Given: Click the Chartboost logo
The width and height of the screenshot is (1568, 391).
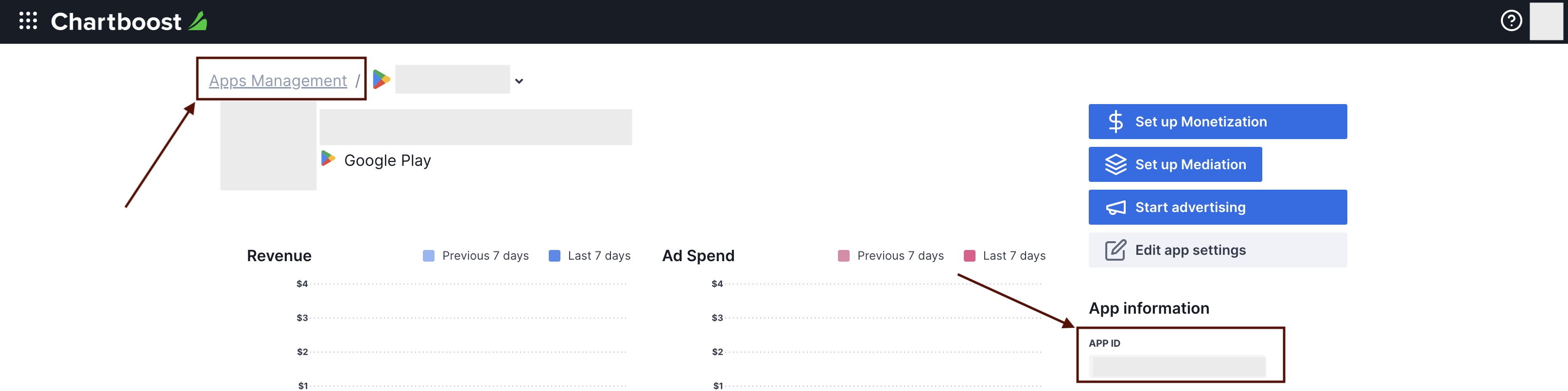Looking at the screenshot, I should (128, 22).
